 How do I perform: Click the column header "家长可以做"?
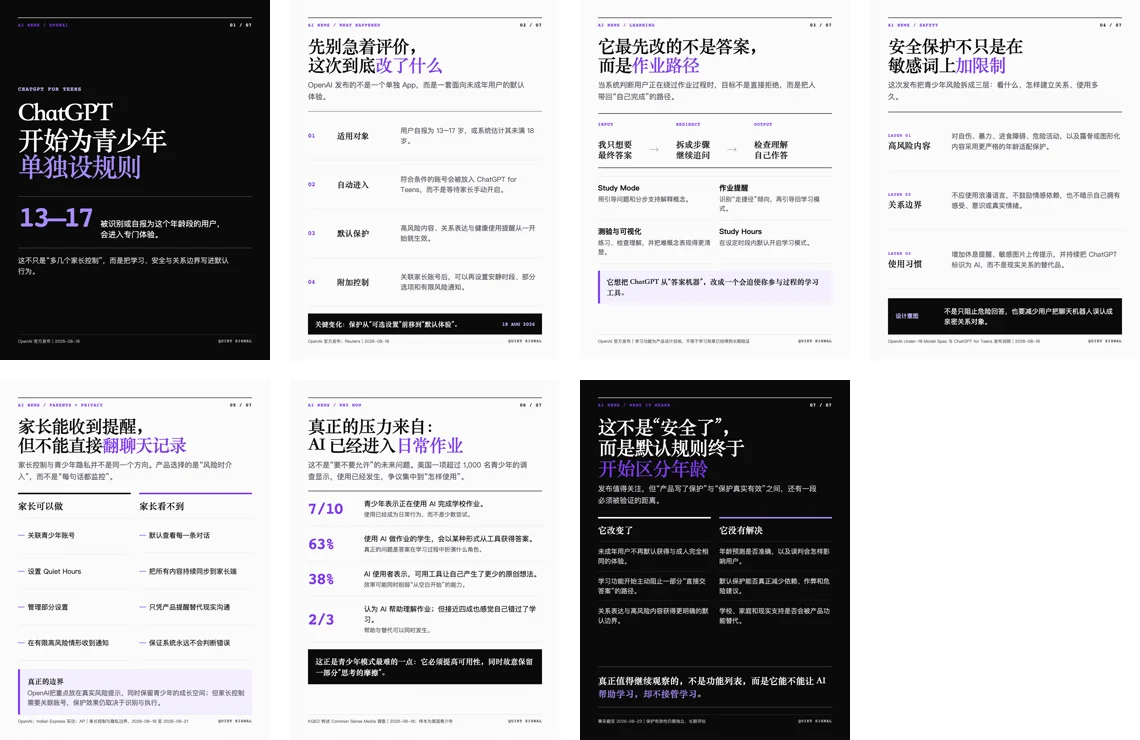click(41, 506)
